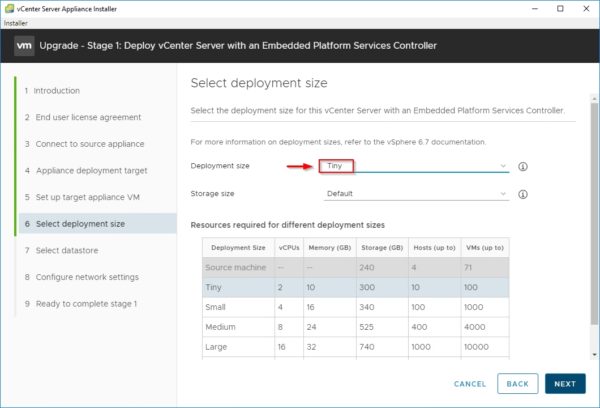
Task: Click the Memory (GB) column header
Action: 330,248
